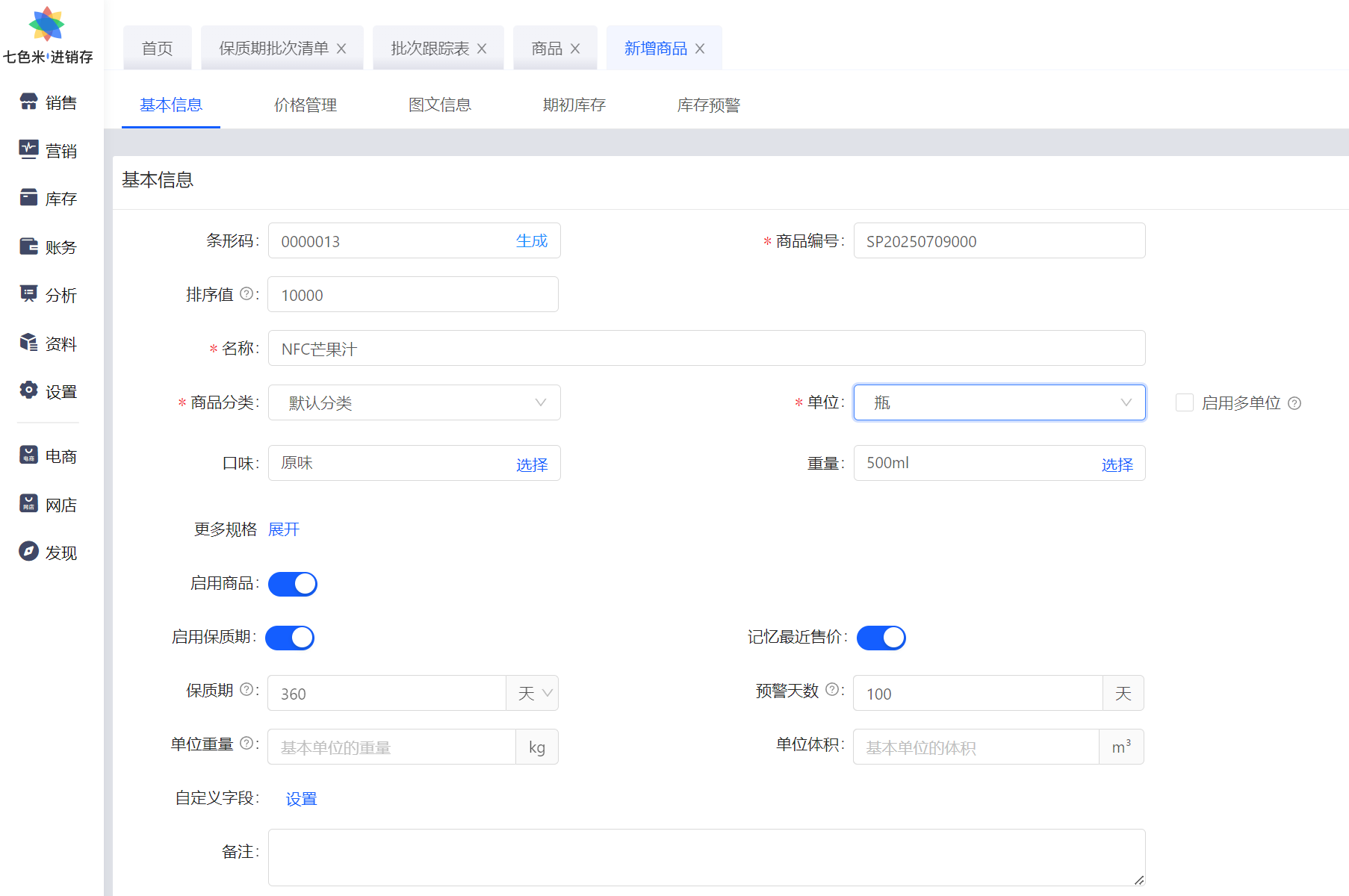Switch to the 价格管理 tab

click(306, 105)
